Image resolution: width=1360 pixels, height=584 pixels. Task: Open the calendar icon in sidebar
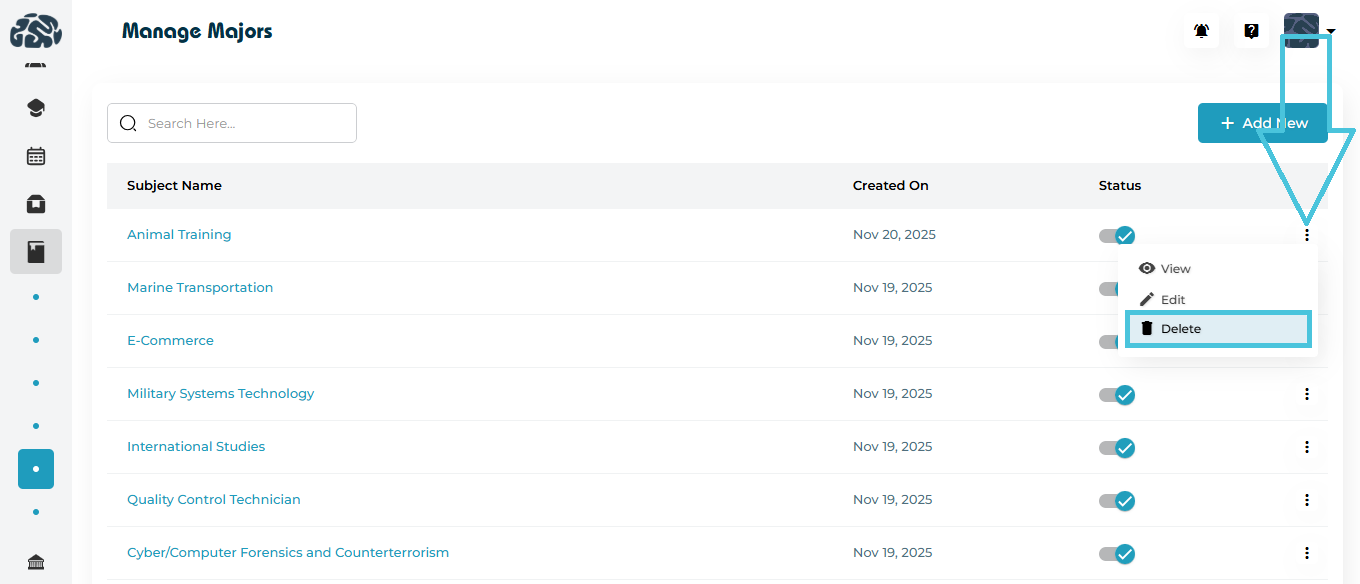[36, 156]
